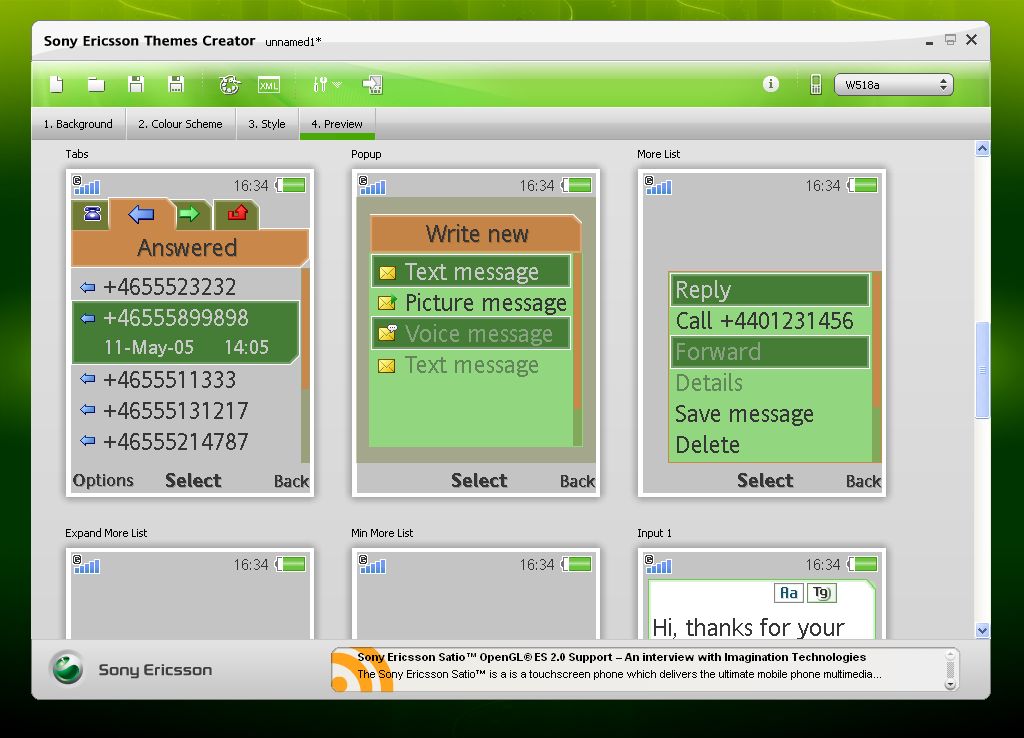1024x738 pixels.
Task: Open the tools settings icon
Action: 320,84
